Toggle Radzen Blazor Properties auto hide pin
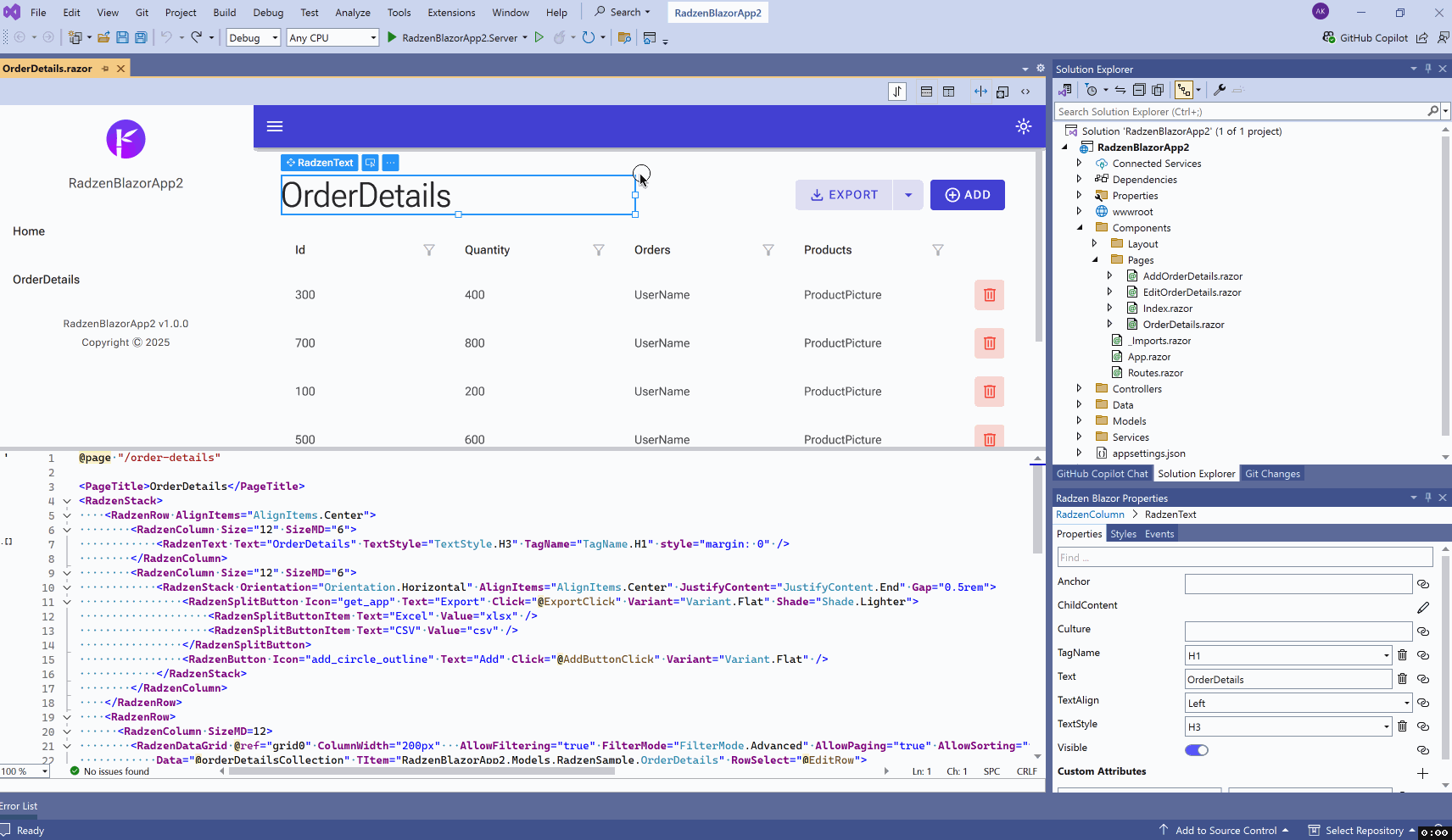The image size is (1452, 840). click(1428, 498)
